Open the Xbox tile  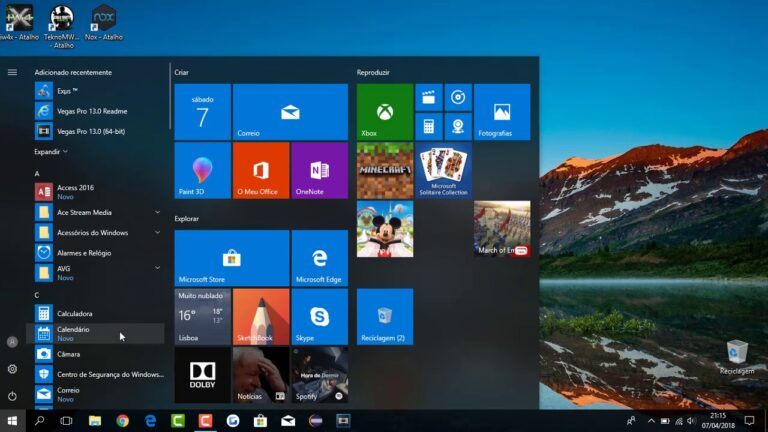click(x=384, y=112)
